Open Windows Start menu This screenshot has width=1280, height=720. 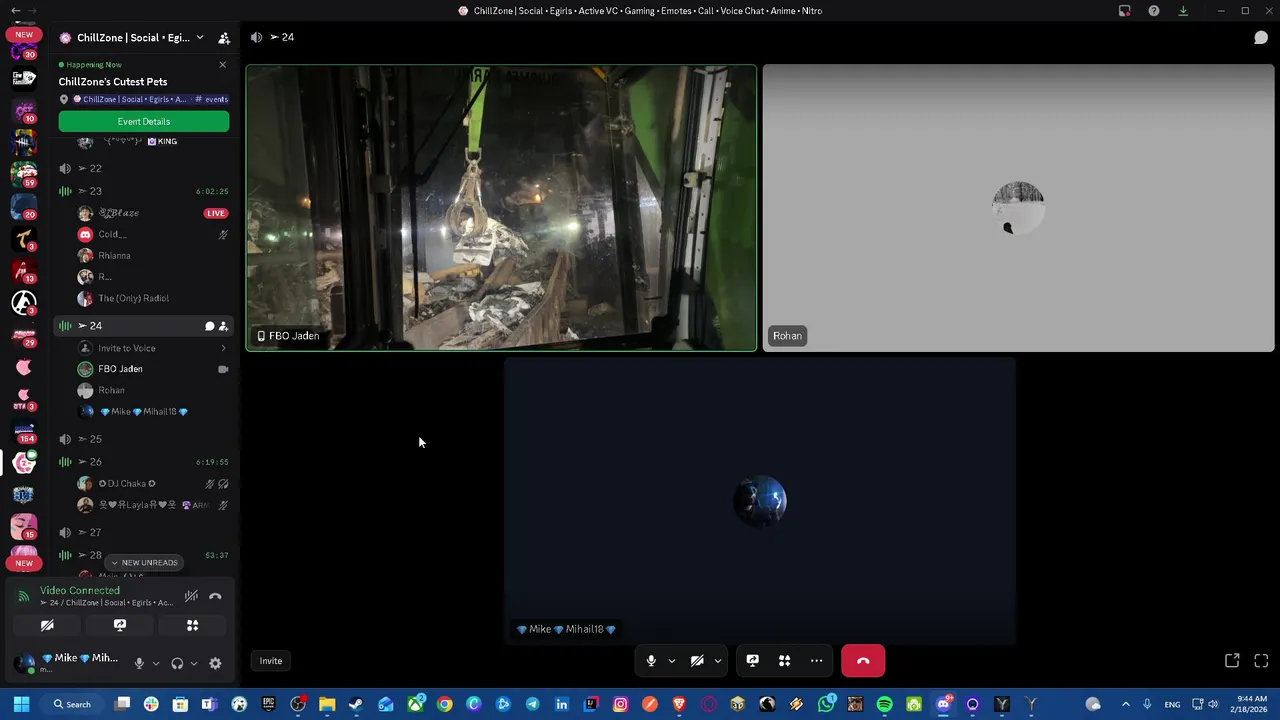(21, 704)
